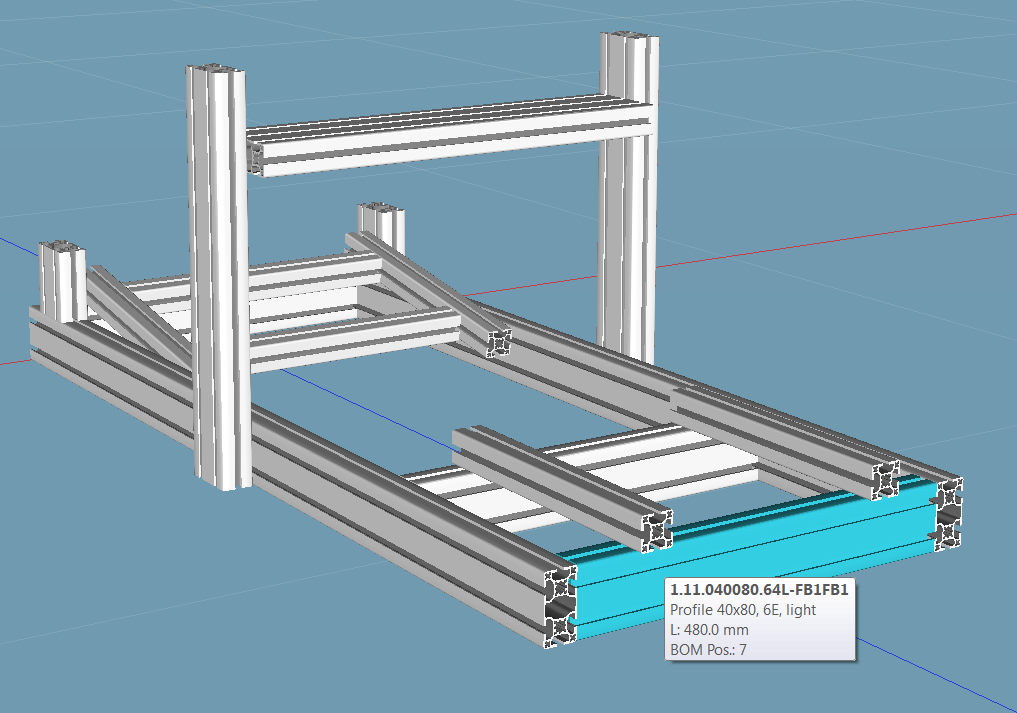Pick the end face of center short profile
The width and height of the screenshot is (1017, 713).
click(657, 531)
